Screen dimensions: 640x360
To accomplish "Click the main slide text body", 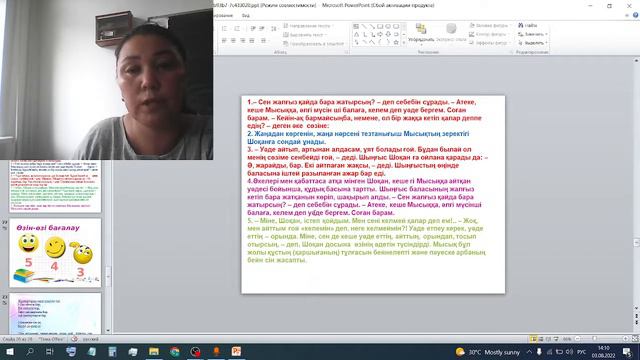I will pyautogui.click(x=367, y=181).
